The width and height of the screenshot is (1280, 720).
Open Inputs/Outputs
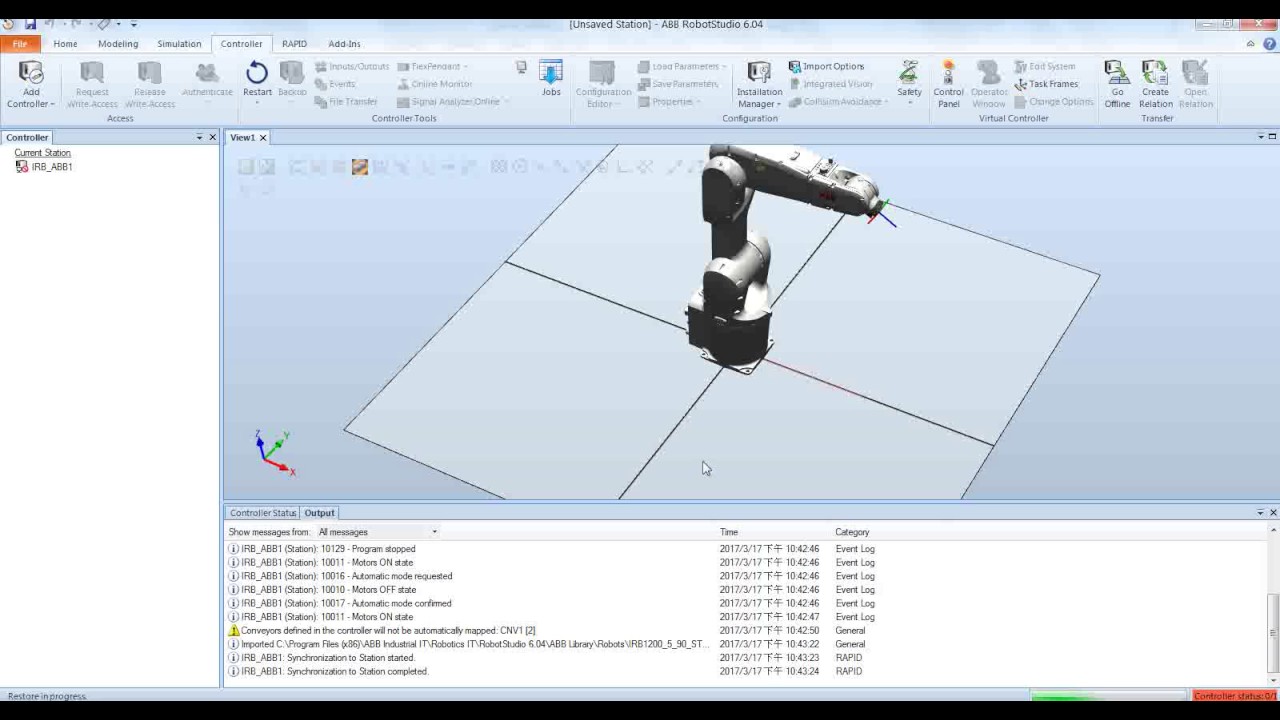pyautogui.click(x=352, y=67)
